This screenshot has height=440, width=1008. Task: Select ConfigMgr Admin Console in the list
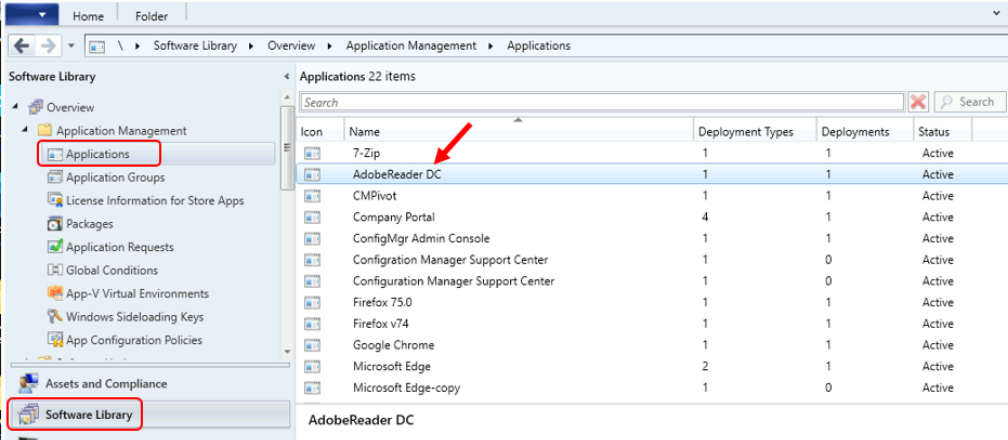click(x=421, y=239)
